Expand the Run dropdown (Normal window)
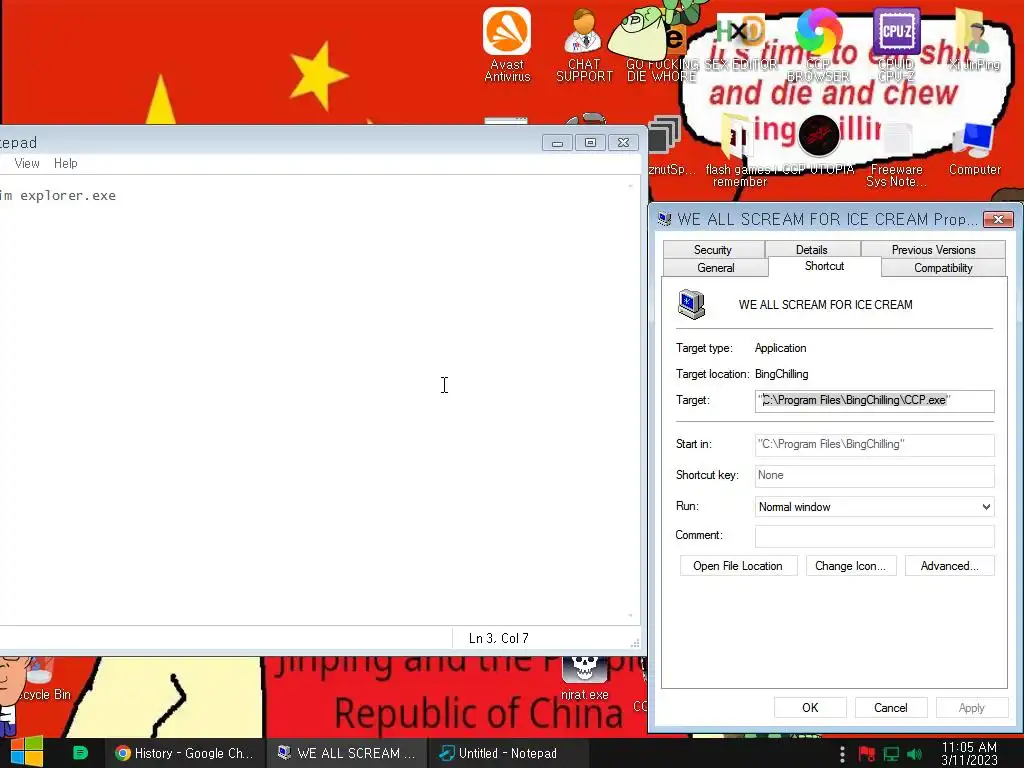This screenshot has height=768, width=1024. click(x=874, y=507)
